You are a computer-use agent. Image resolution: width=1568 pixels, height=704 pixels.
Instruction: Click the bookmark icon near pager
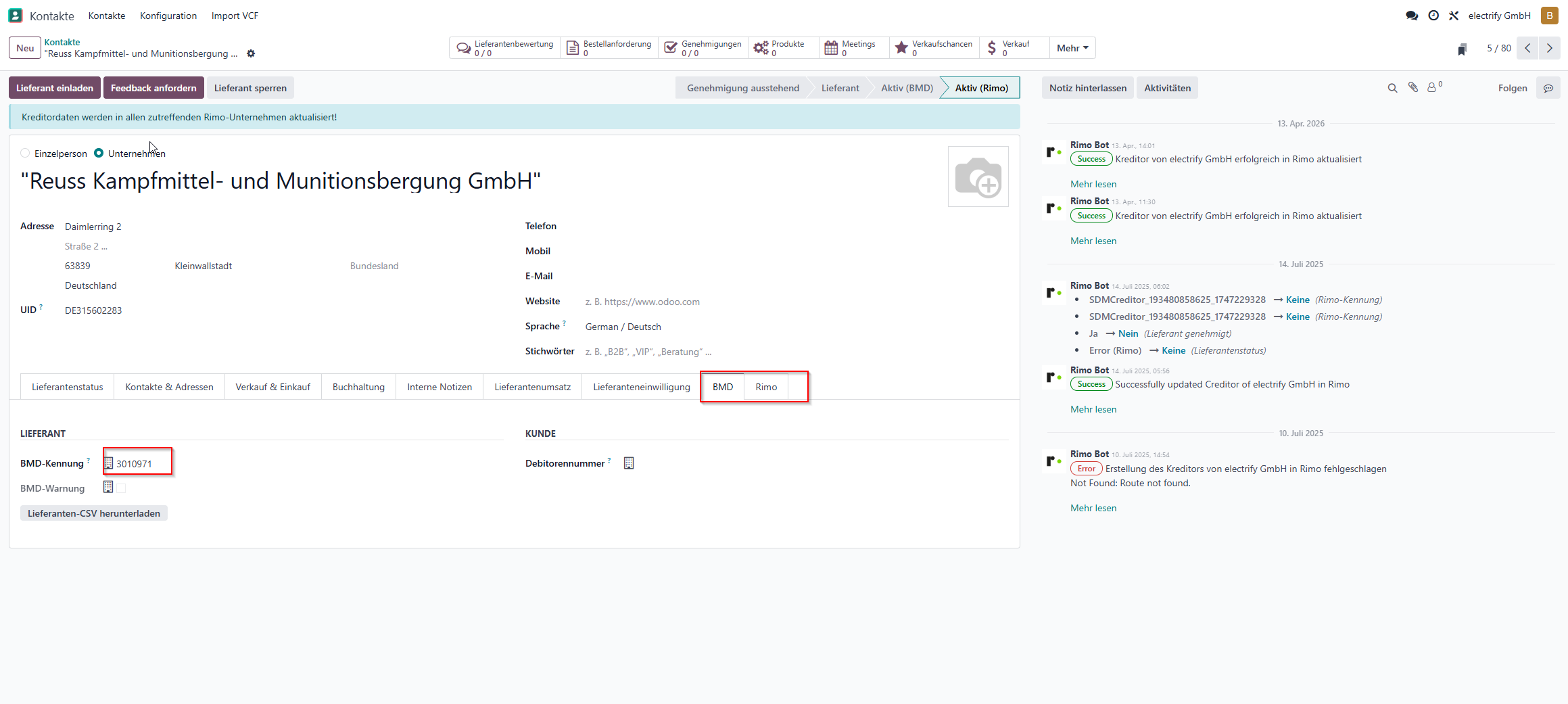[x=1462, y=49]
